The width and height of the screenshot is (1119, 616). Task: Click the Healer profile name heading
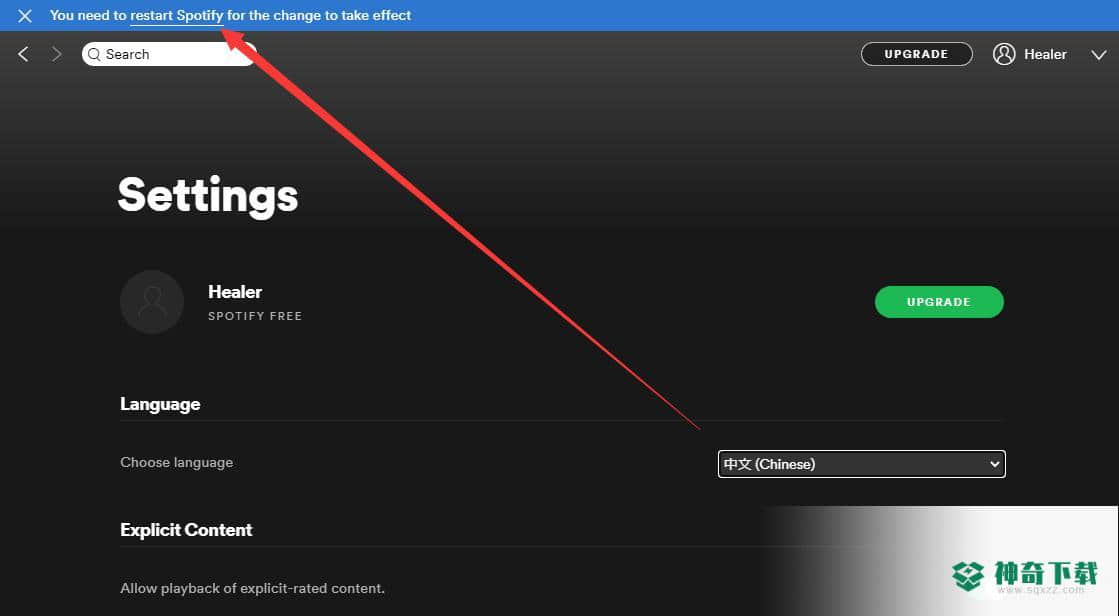(x=235, y=292)
